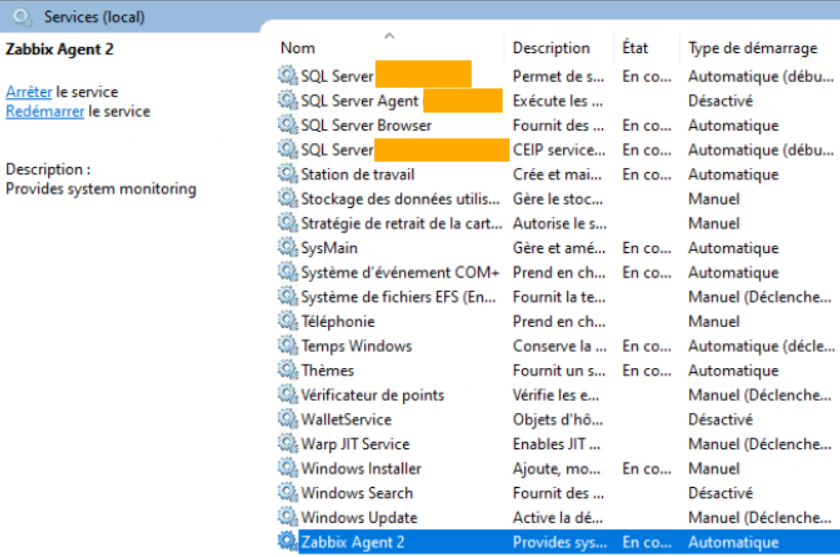The width and height of the screenshot is (840, 557).
Task: Click Arrêter link to stop the service
Action: [x=29, y=92]
